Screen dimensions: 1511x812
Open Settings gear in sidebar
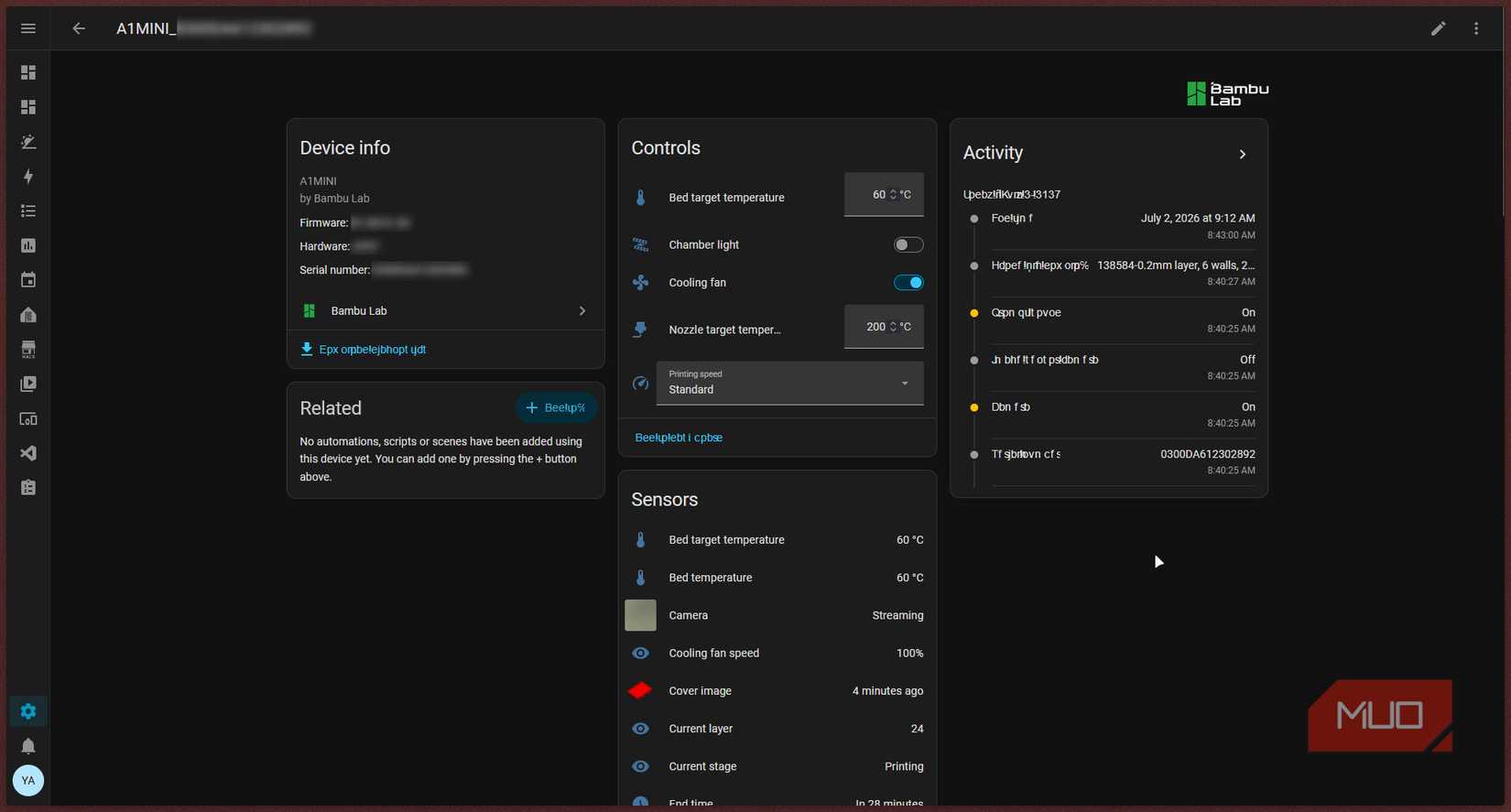point(28,711)
